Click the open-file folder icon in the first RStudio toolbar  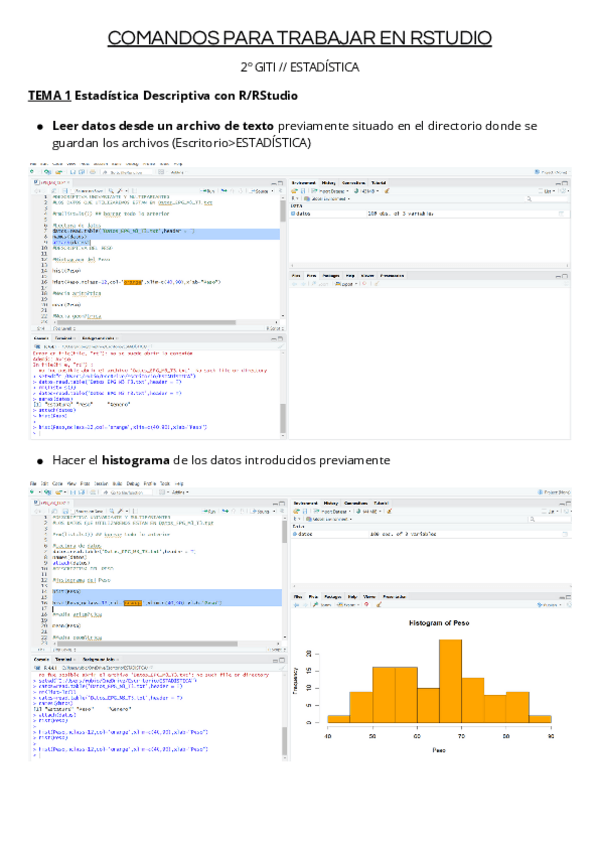[57, 171]
